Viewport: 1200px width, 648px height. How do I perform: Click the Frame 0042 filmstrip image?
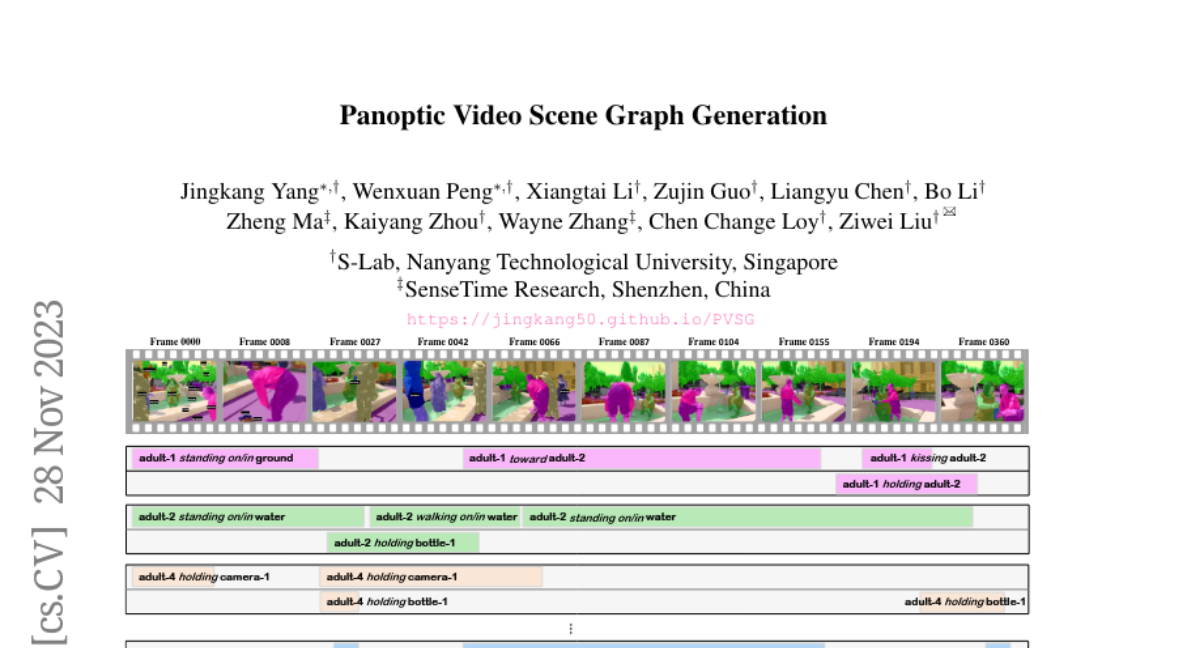(x=443, y=391)
